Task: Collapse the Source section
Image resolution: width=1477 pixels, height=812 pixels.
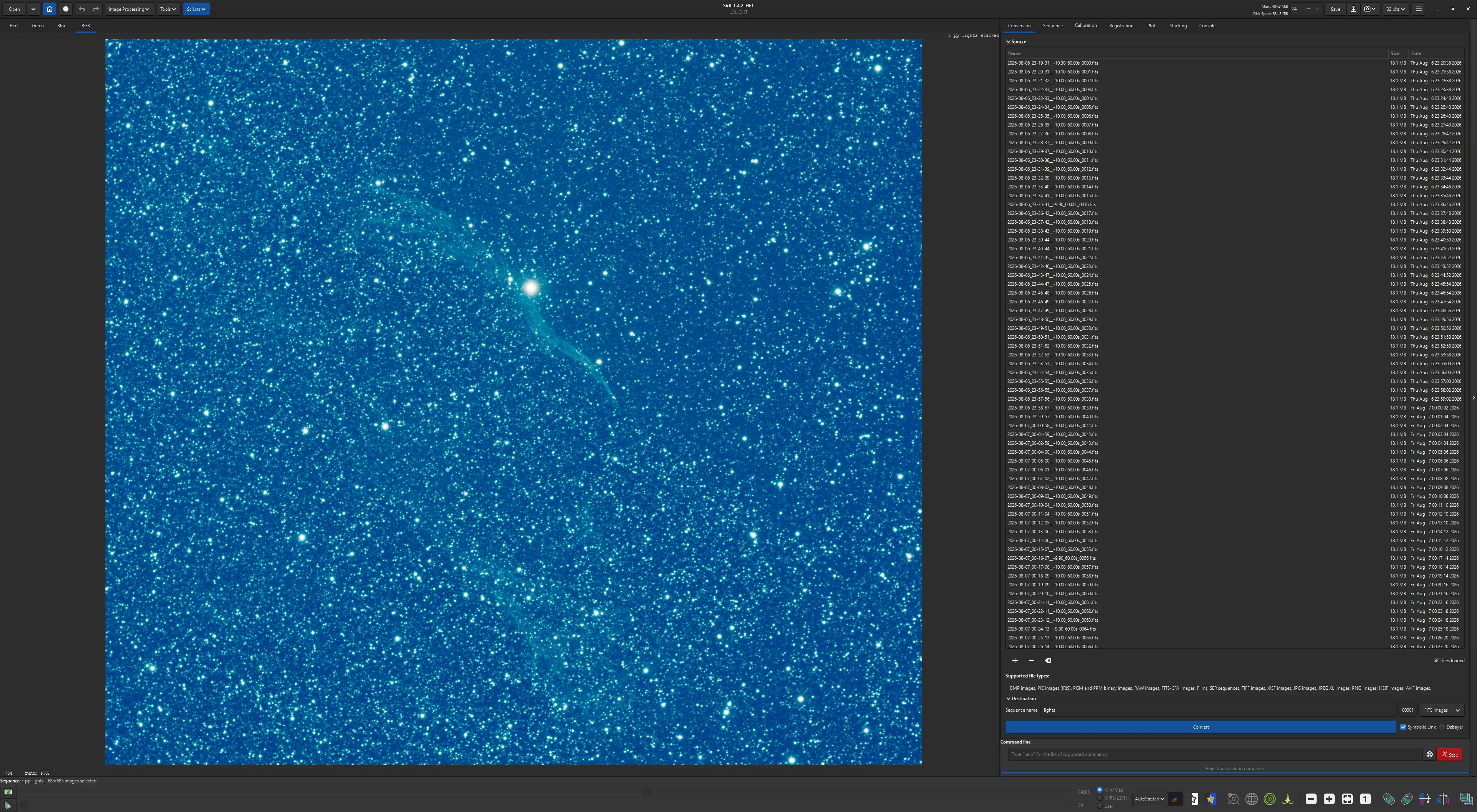Action: (x=1016, y=41)
